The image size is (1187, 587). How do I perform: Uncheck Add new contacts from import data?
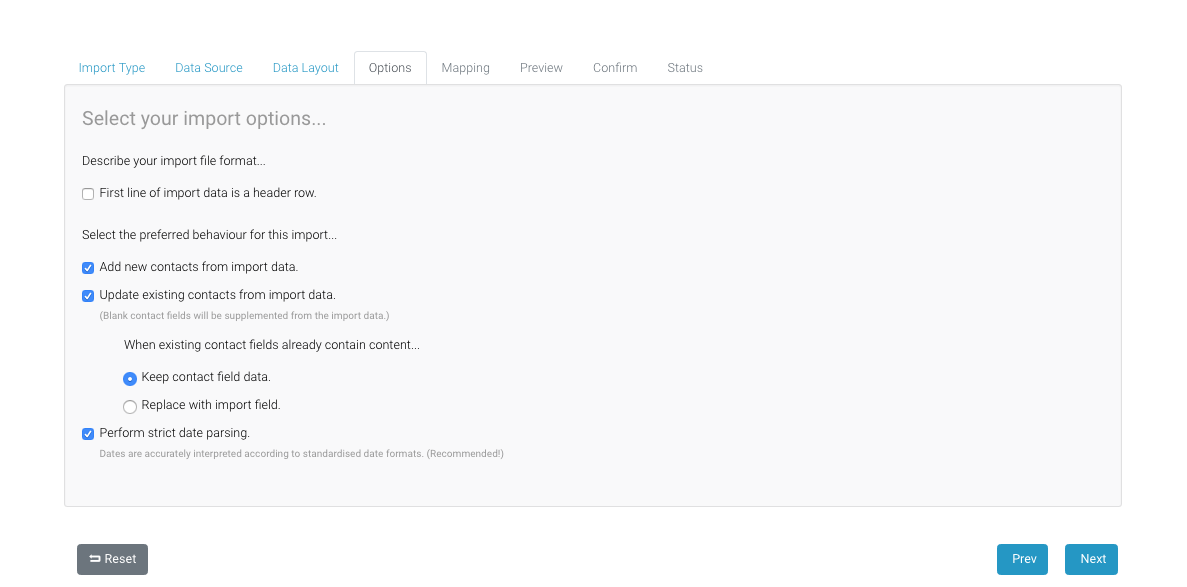click(88, 268)
